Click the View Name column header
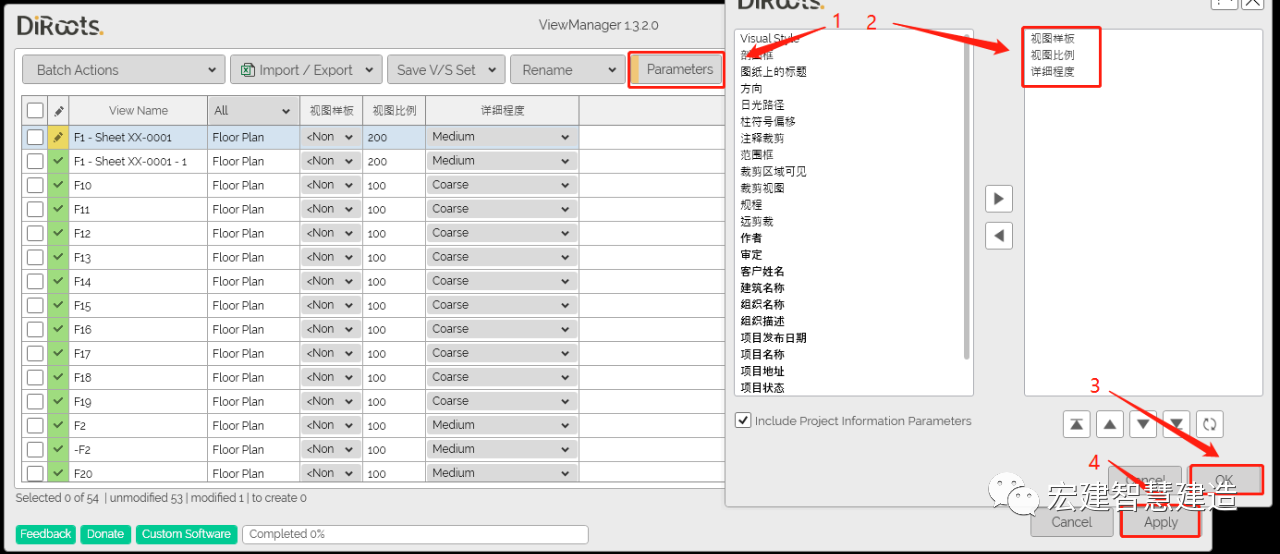 click(138, 110)
